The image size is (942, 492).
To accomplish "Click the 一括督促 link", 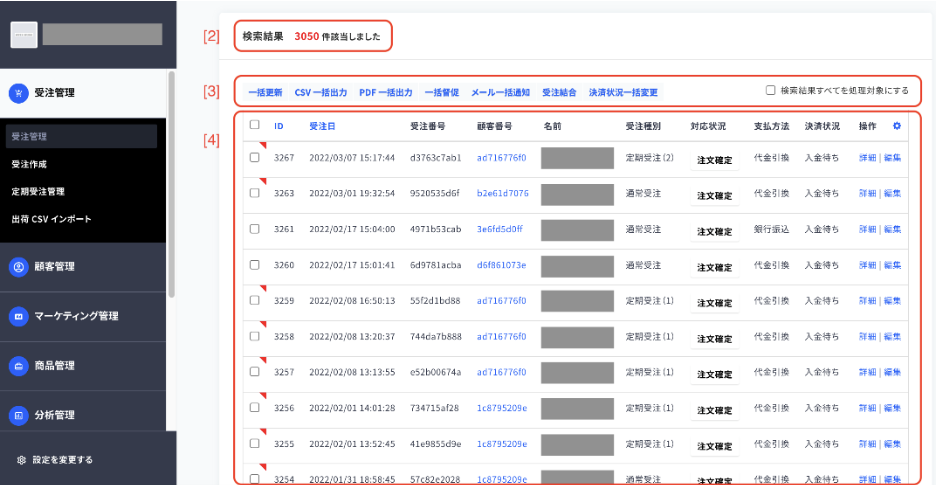I will [x=442, y=93].
